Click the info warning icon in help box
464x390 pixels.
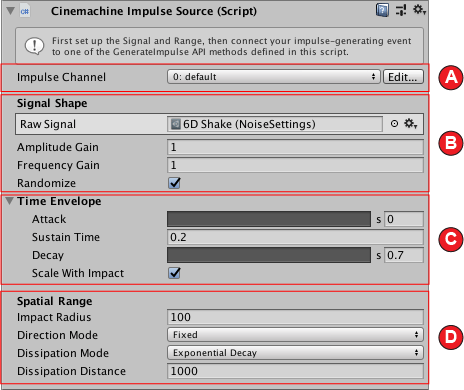point(34,46)
